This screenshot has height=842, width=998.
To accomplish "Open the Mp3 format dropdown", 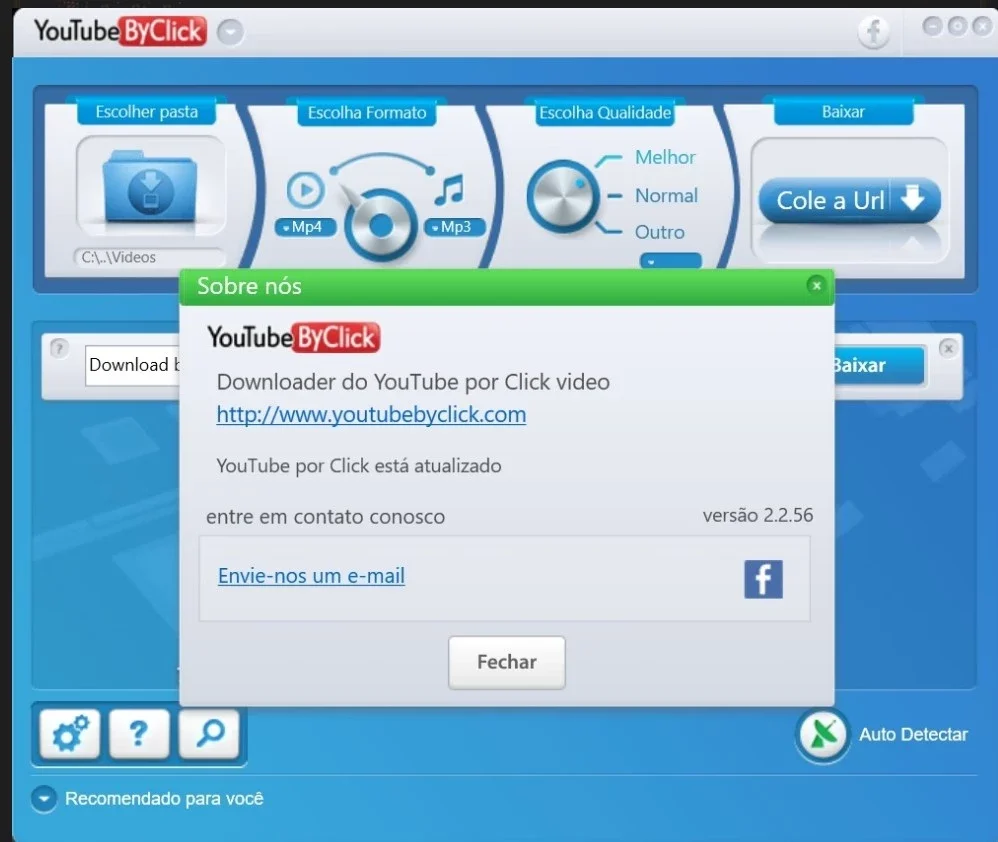I will coord(455,227).
